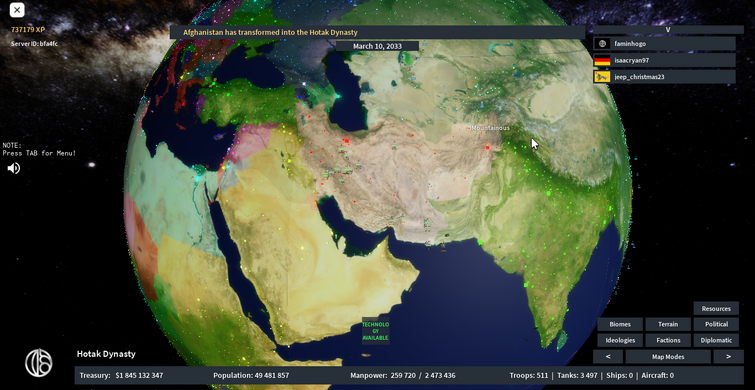Click the Map Modes label button
The height and width of the screenshot is (390, 755).
coord(668,357)
